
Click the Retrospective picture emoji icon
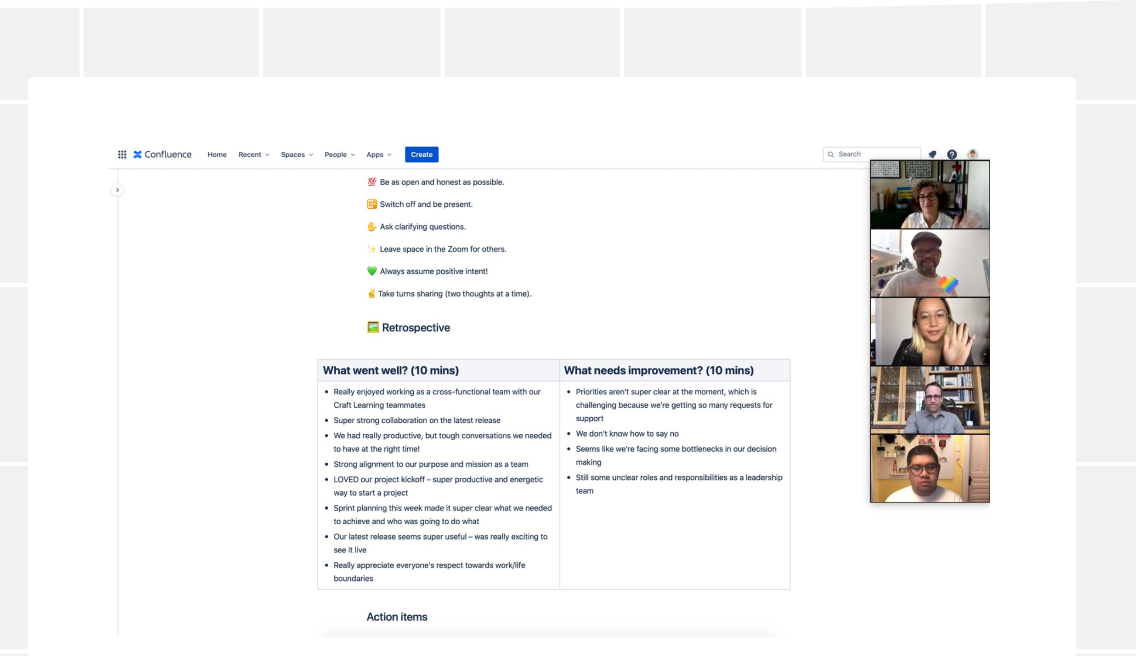(x=372, y=327)
